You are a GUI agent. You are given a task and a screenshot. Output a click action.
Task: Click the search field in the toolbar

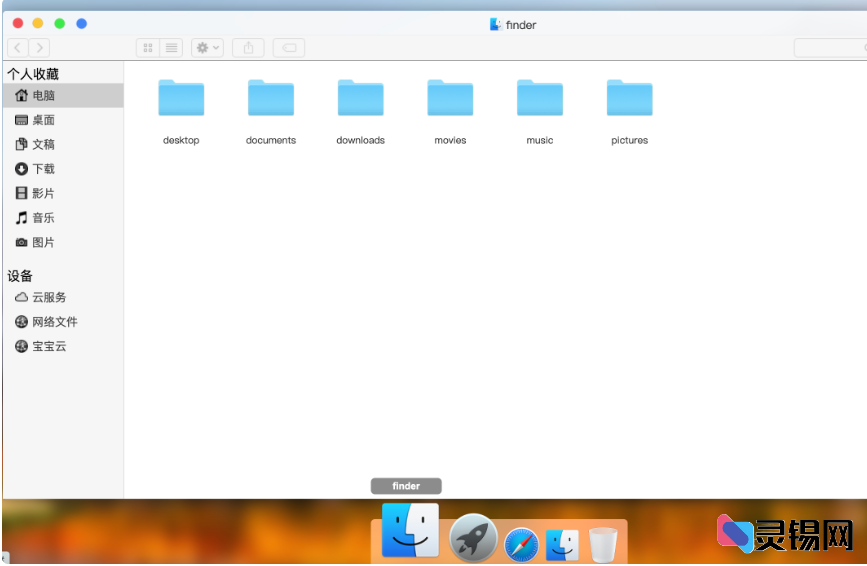pyautogui.click(x=828, y=48)
